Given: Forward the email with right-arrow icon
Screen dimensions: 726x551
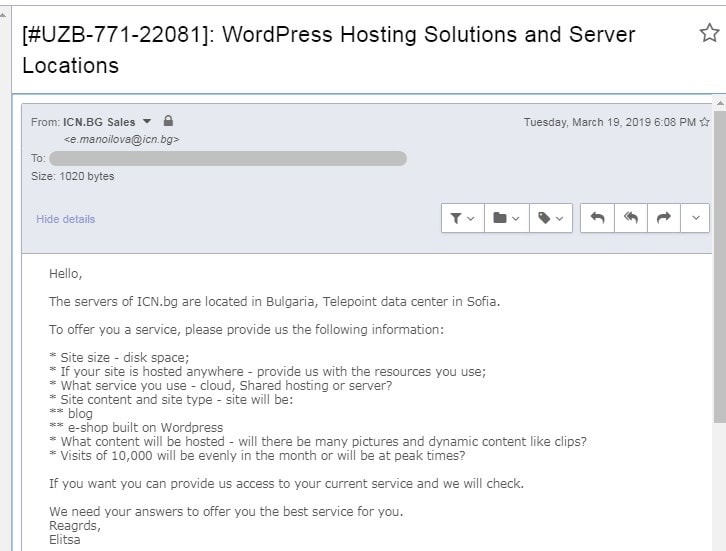Looking at the screenshot, I should pyautogui.click(x=663, y=218).
